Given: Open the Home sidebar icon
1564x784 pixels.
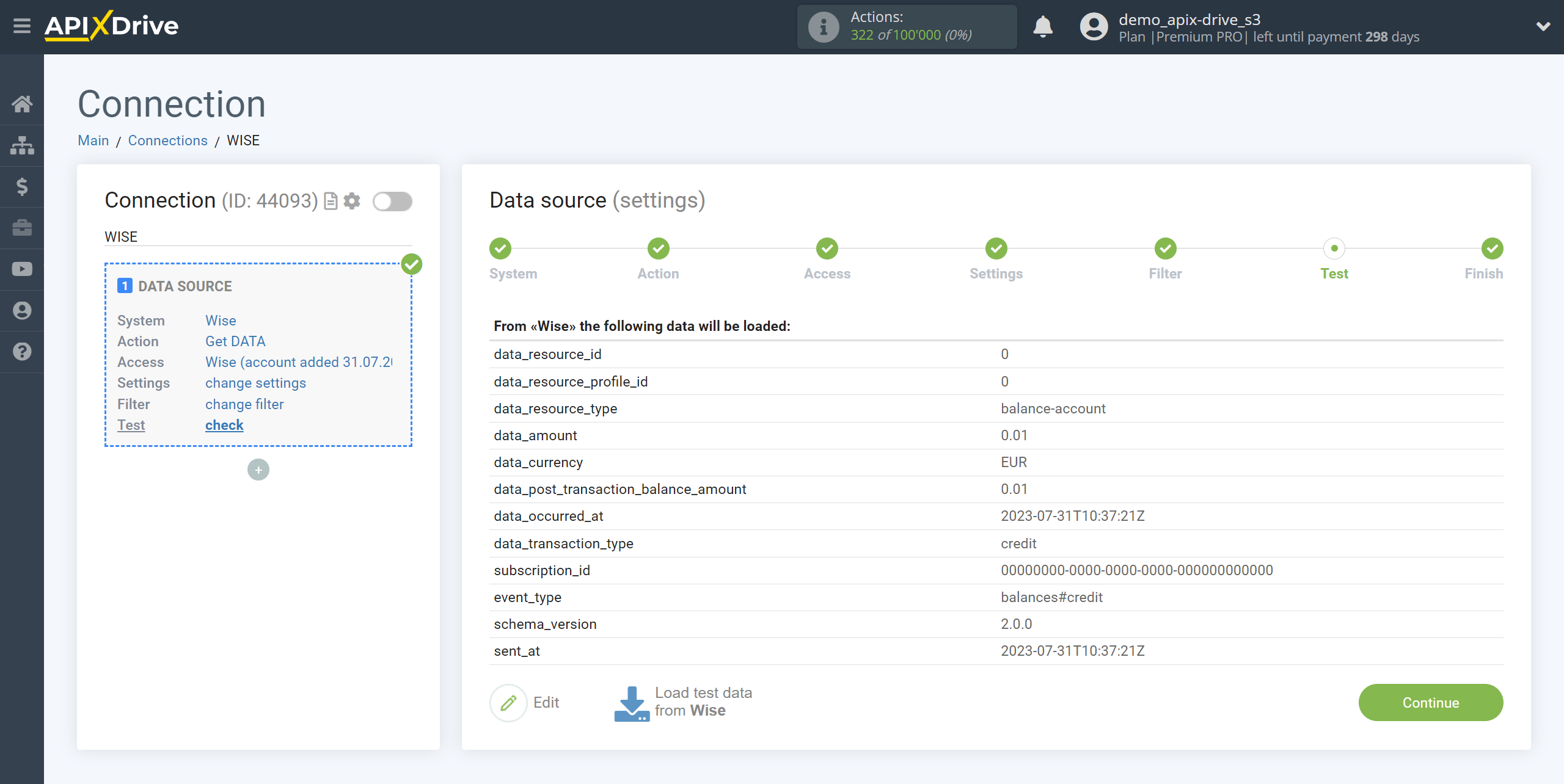Looking at the screenshot, I should point(22,104).
